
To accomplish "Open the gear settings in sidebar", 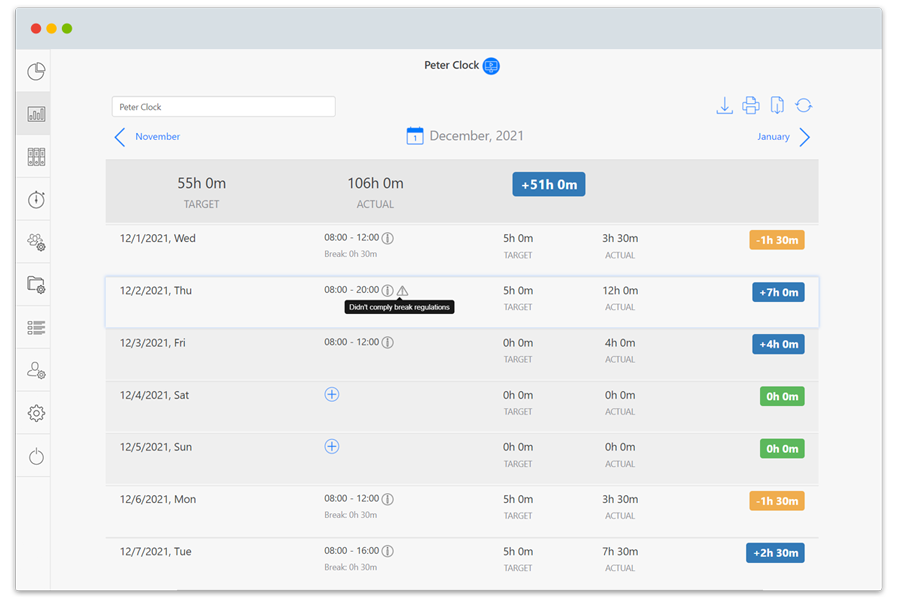I will (x=36, y=413).
